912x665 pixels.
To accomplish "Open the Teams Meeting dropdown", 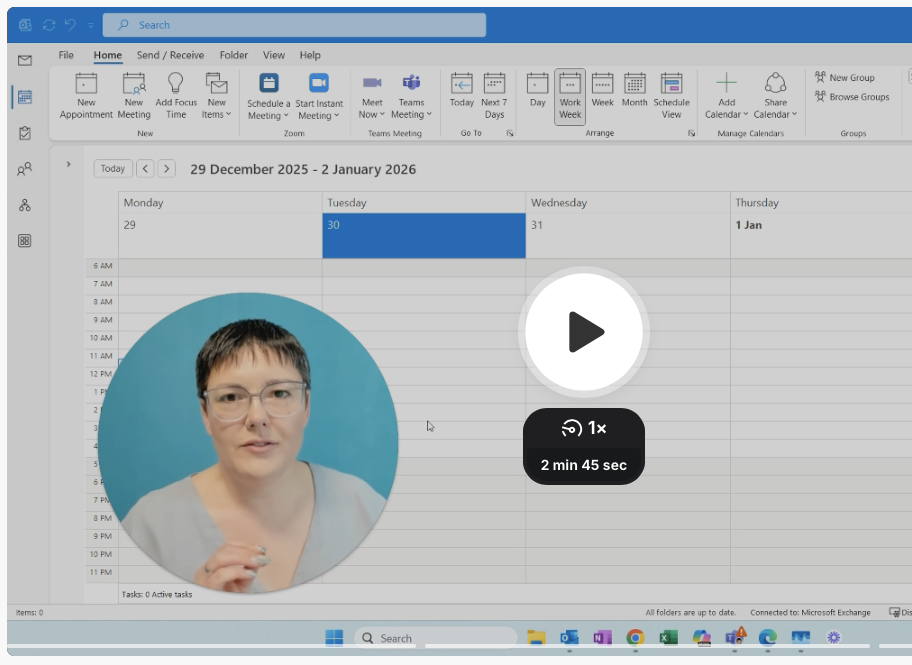I will tap(411, 108).
